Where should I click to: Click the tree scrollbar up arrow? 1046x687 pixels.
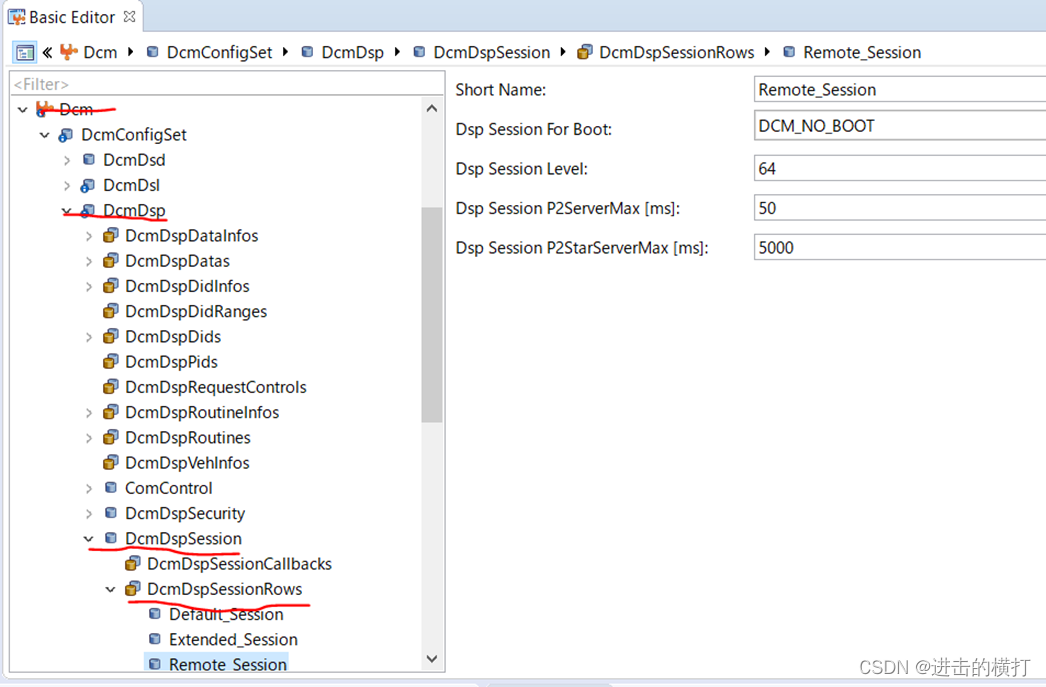(432, 109)
